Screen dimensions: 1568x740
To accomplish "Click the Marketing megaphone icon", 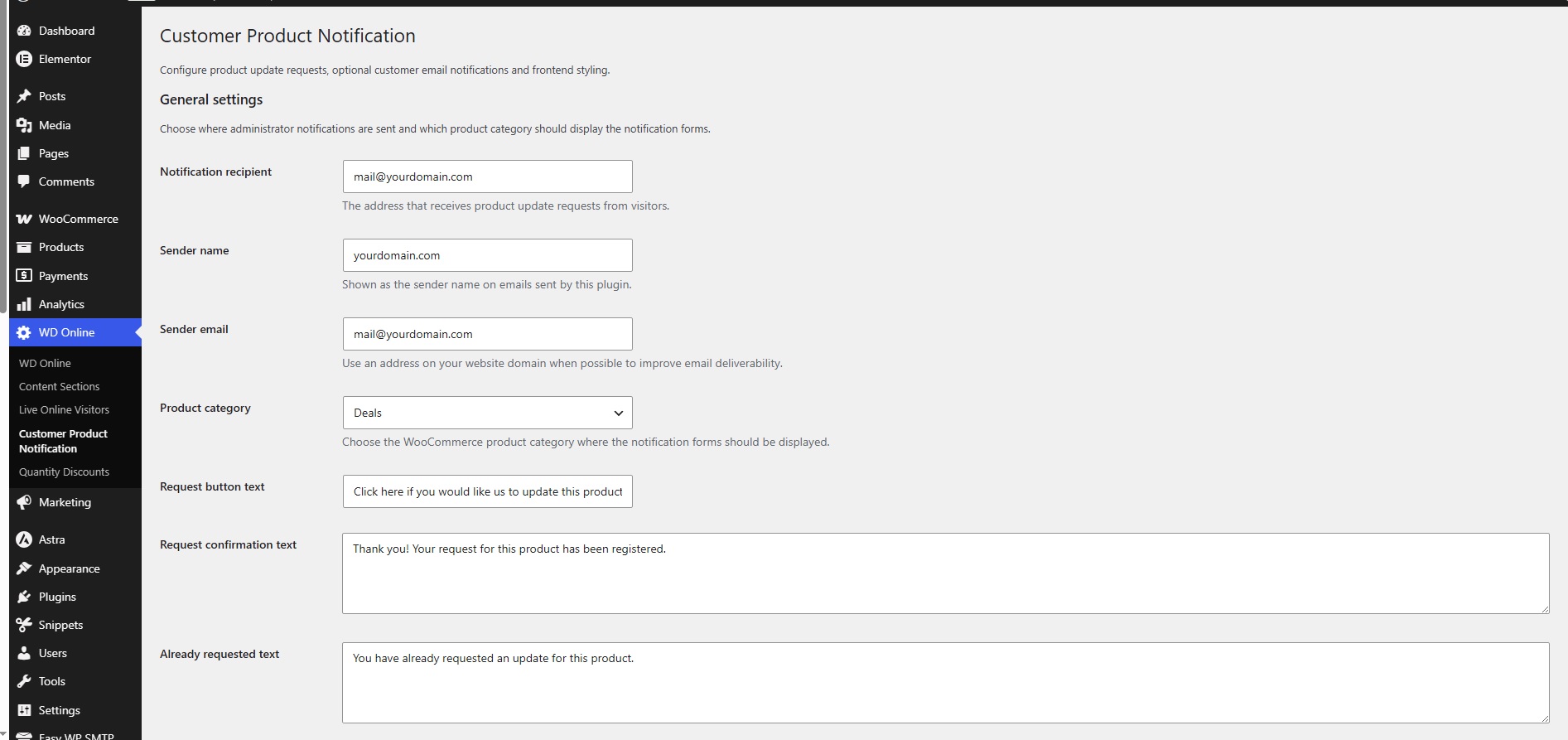I will click(x=24, y=502).
